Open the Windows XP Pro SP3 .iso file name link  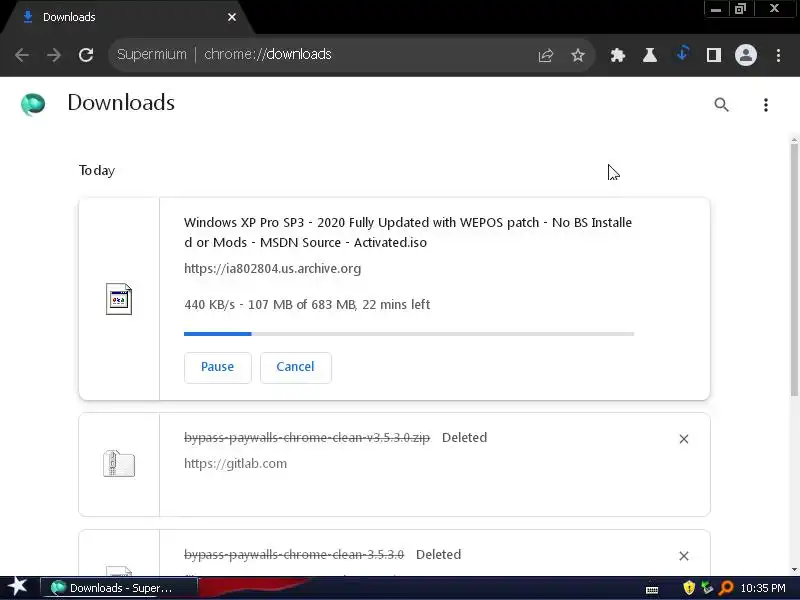point(408,232)
